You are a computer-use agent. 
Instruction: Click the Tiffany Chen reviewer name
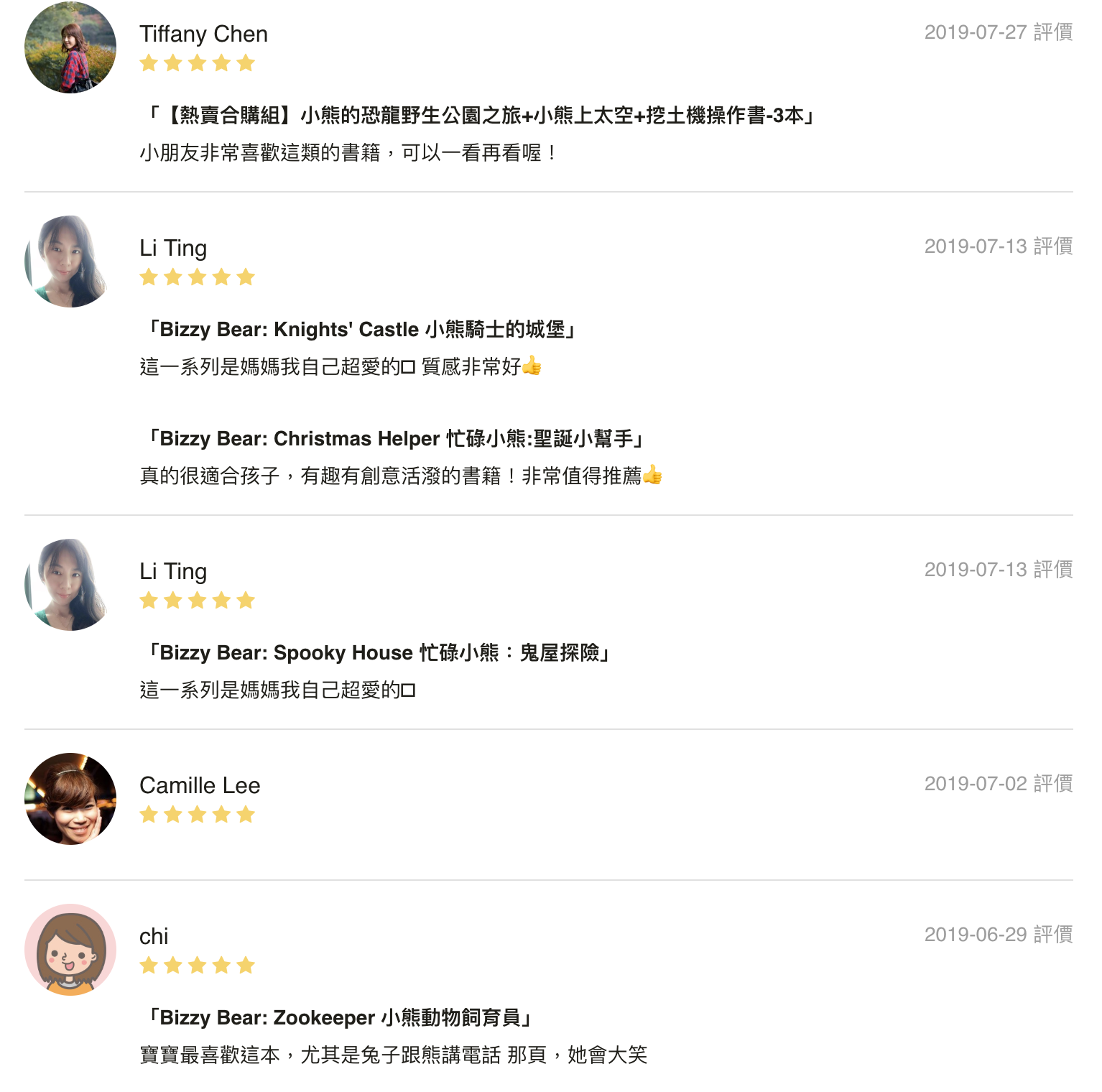pyautogui.click(x=203, y=34)
